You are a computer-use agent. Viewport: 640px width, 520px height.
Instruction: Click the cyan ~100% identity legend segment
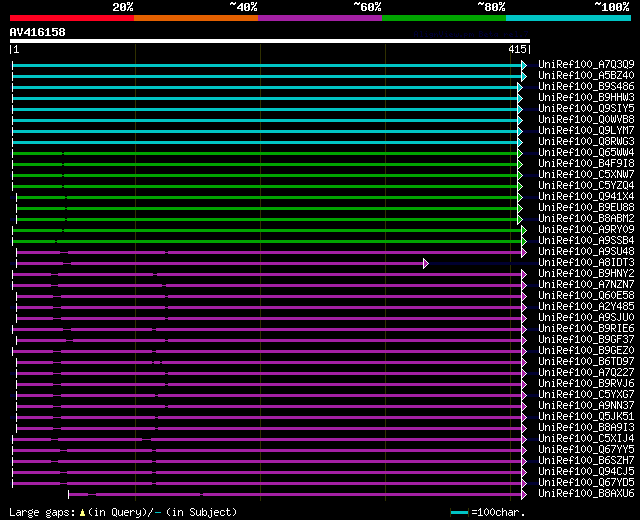tap(569, 18)
